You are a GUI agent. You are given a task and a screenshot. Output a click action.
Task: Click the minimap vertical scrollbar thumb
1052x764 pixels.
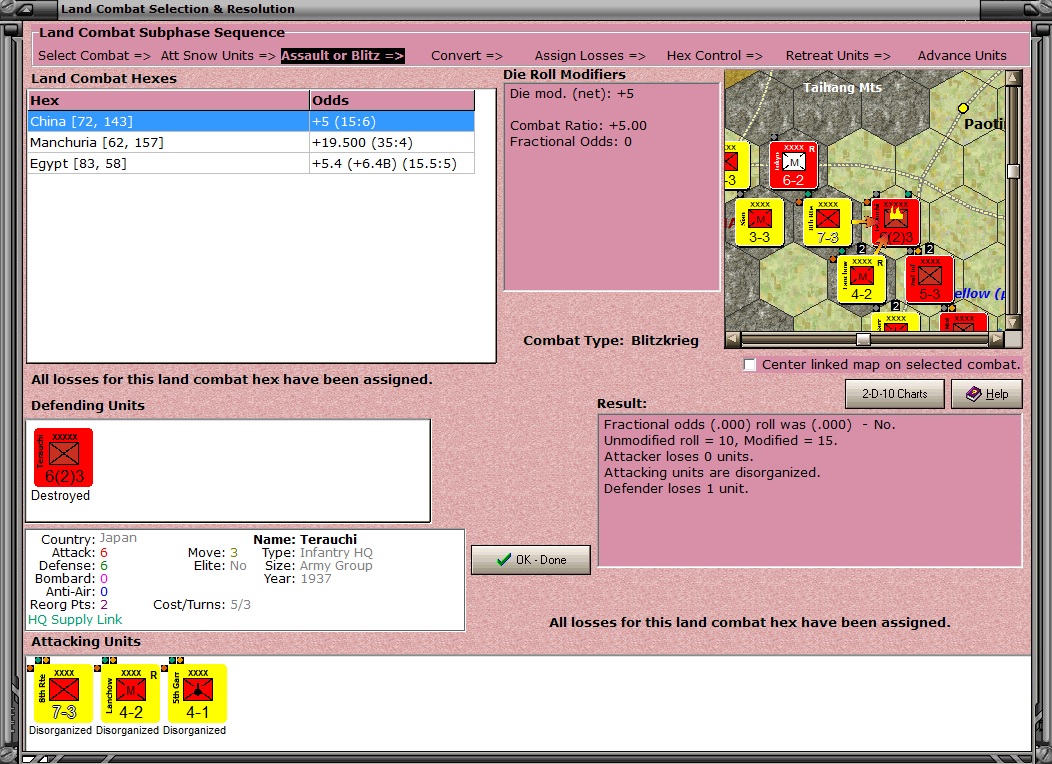click(1014, 171)
